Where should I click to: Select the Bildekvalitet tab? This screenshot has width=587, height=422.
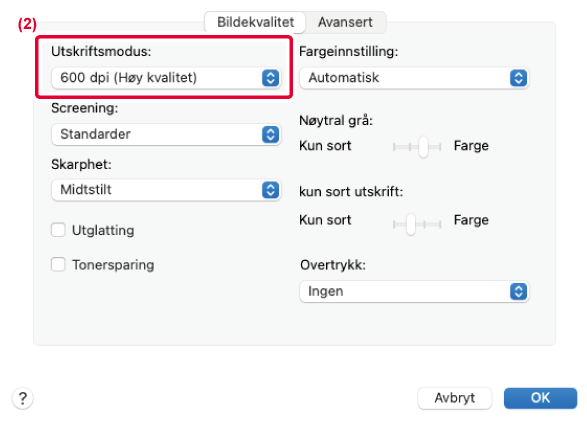point(255,22)
